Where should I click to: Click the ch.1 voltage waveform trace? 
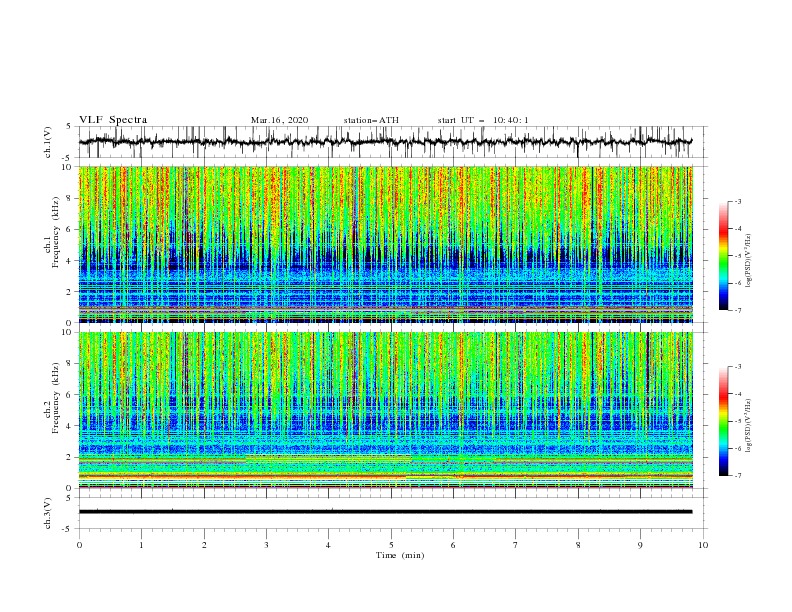pos(385,142)
